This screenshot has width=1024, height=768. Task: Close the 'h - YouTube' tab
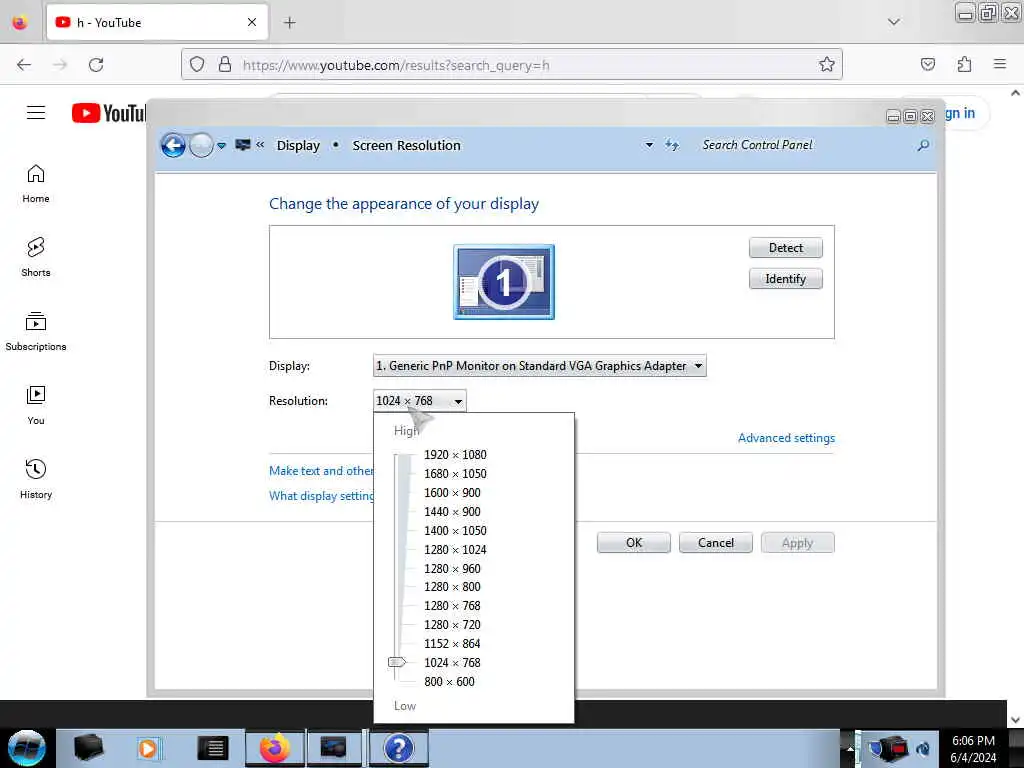pyautogui.click(x=251, y=23)
